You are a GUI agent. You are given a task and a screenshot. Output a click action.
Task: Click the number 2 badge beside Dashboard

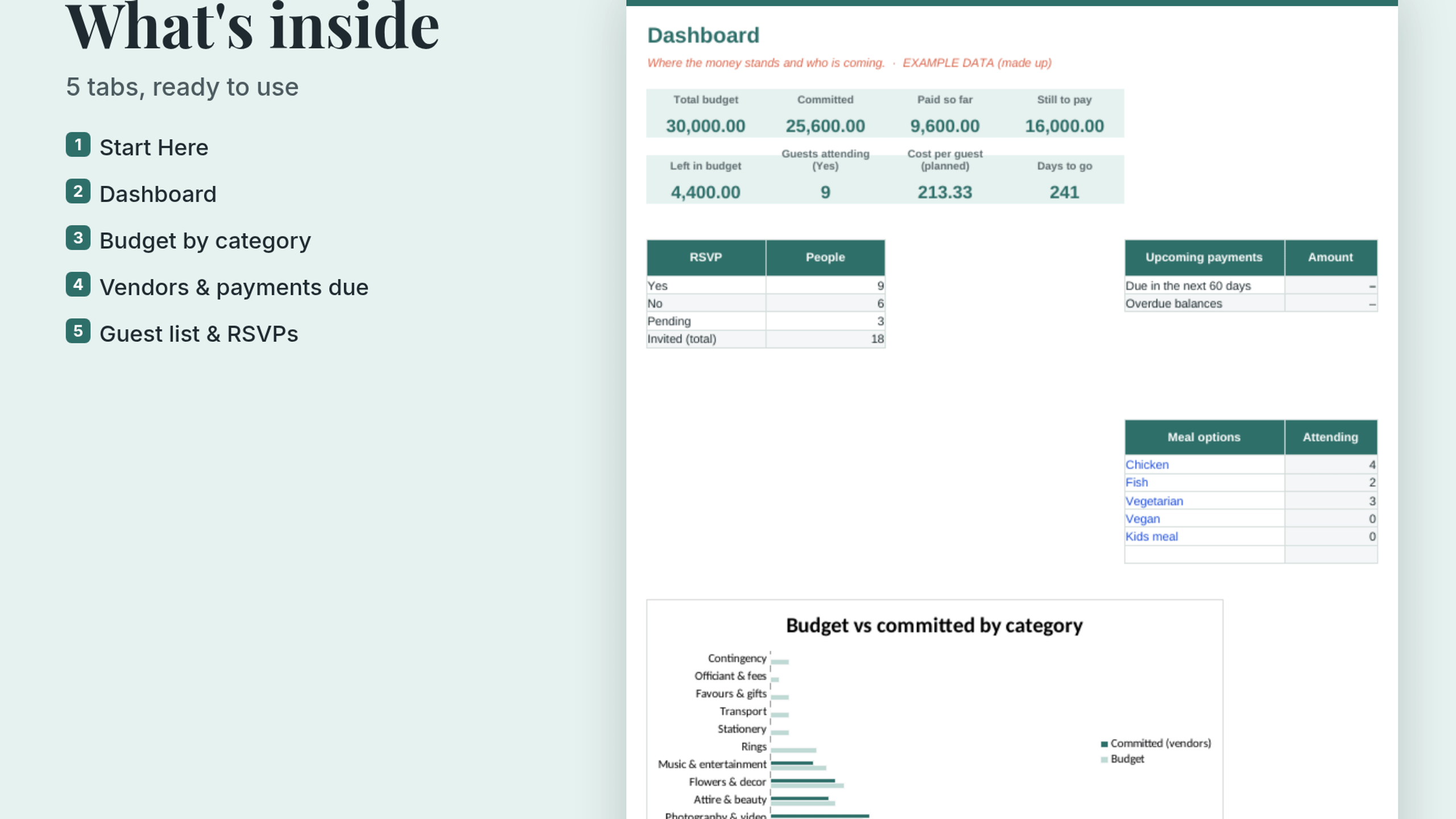[x=78, y=192]
